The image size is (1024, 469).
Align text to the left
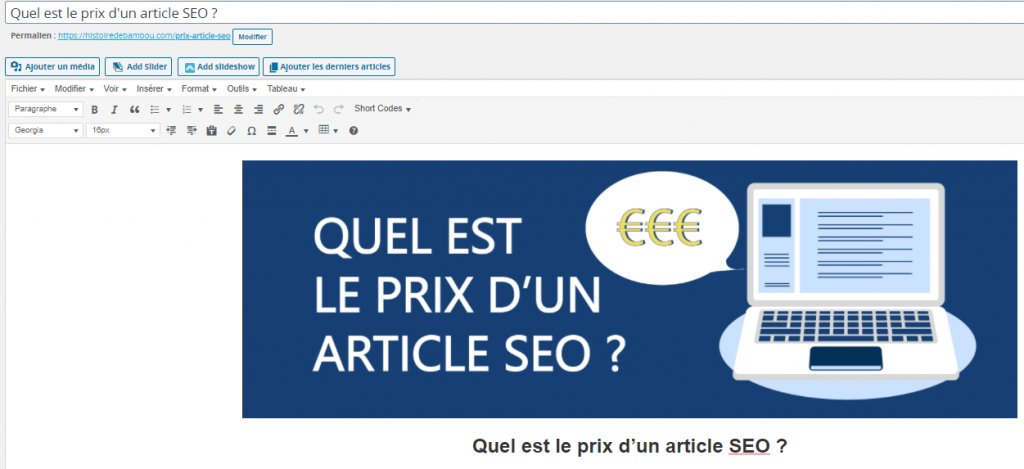pos(219,110)
